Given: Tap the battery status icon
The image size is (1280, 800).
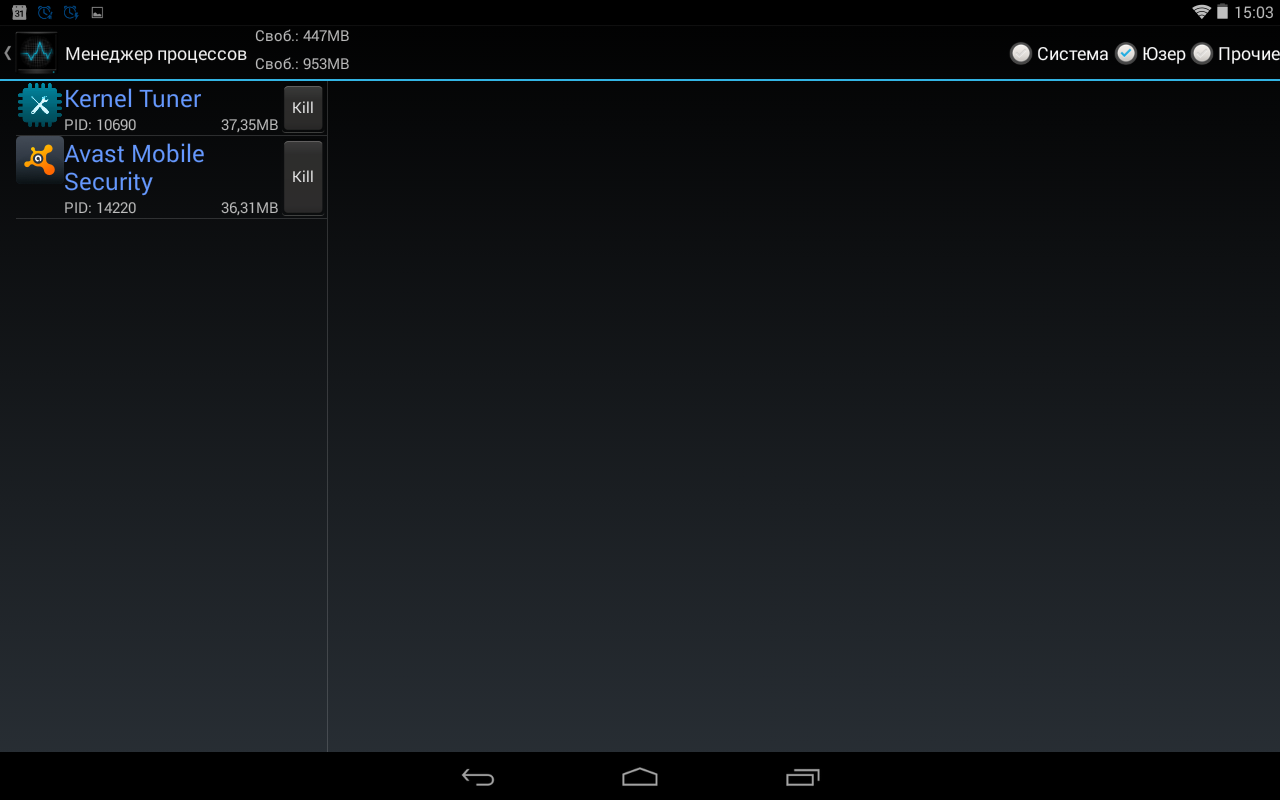Looking at the screenshot, I should pos(1222,12).
